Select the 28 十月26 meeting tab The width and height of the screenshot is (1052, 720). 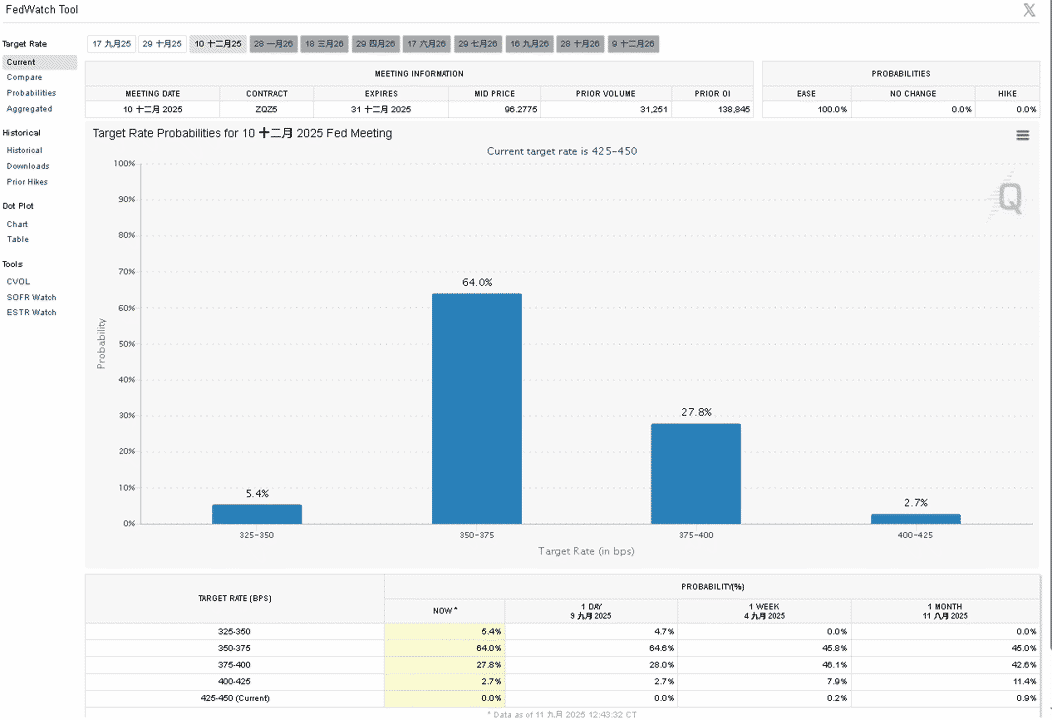580,44
